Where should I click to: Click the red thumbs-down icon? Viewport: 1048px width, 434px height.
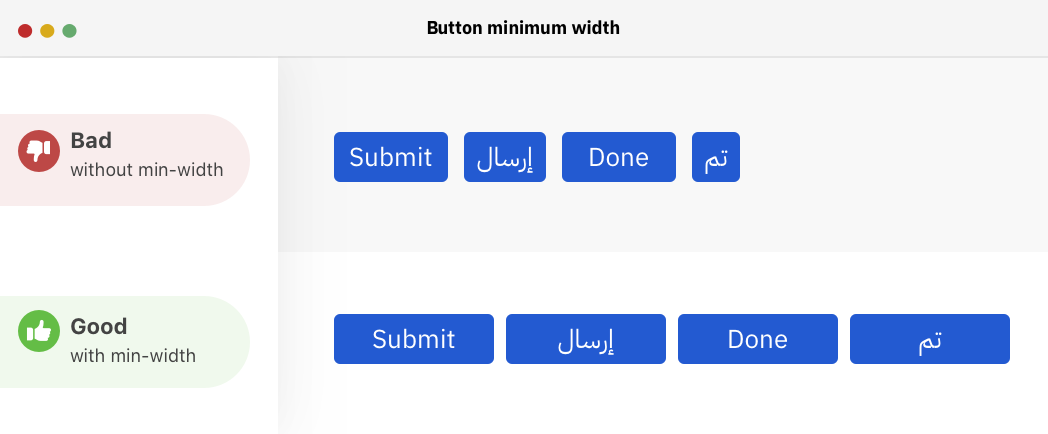(39, 151)
